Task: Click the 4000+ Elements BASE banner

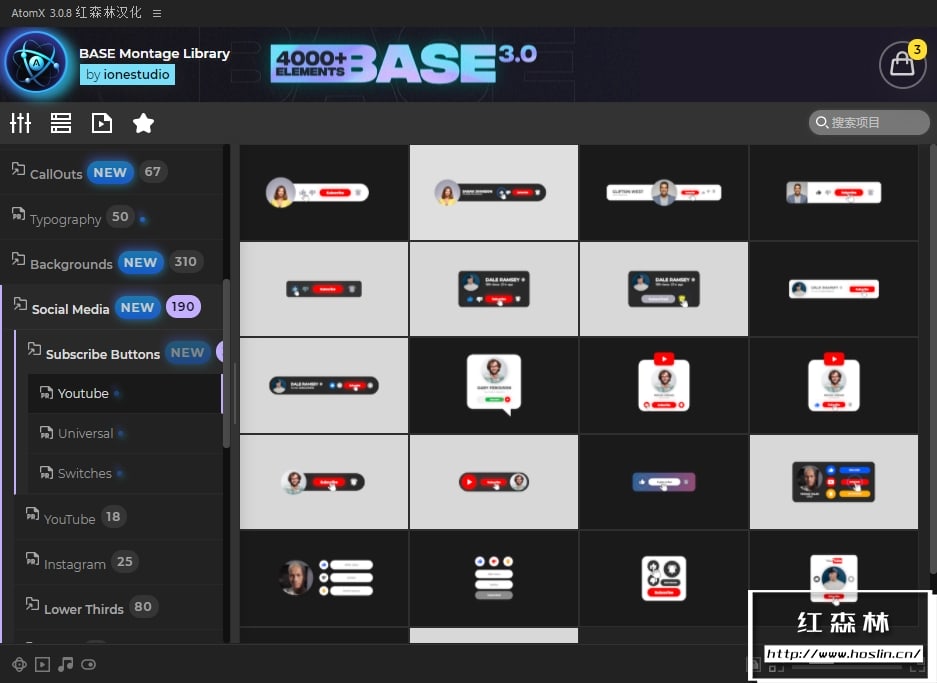Action: [403, 63]
